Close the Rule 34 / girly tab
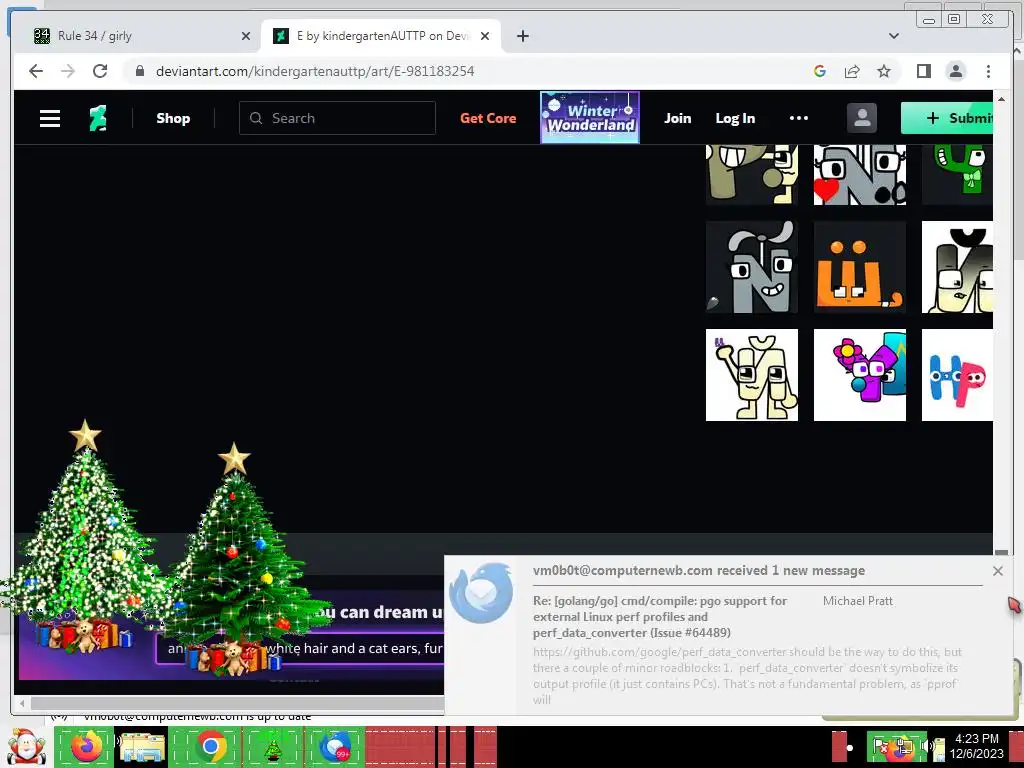This screenshot has width=1024, height=768. pyautogui.click(x=246, y=37)
